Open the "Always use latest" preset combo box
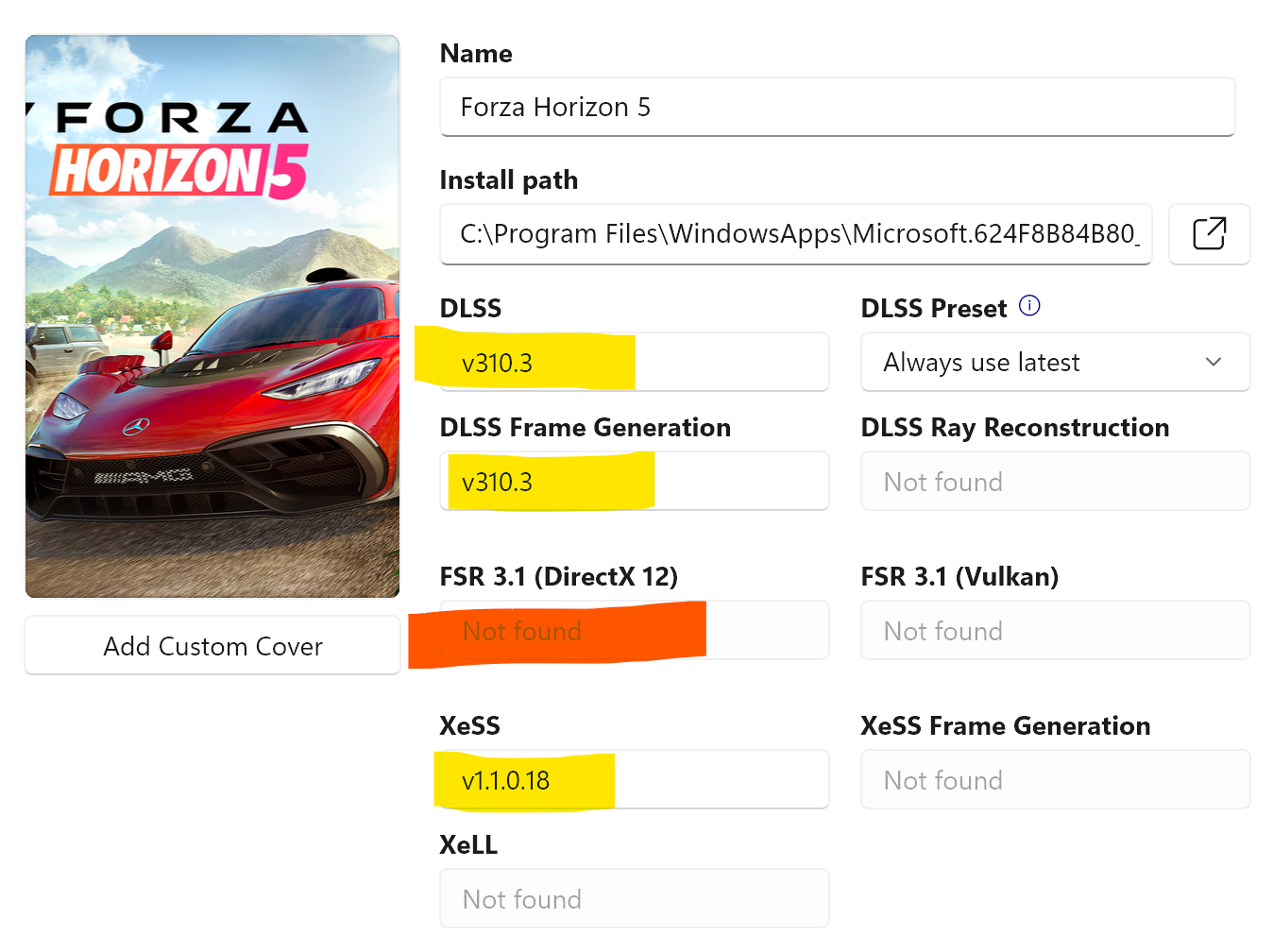The image size is (1273, 952). point(1039,362)
